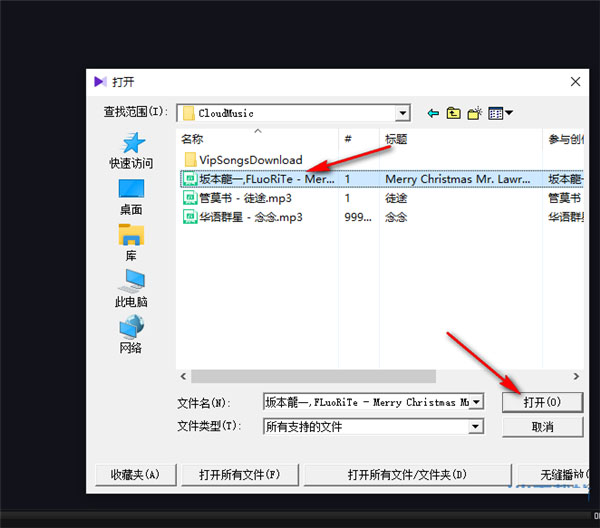The width and height of the screenshot is (600, 528).
Task: Click the mp3 icon of 华语群星 - 念念.mp3
Action: (190, 217)
